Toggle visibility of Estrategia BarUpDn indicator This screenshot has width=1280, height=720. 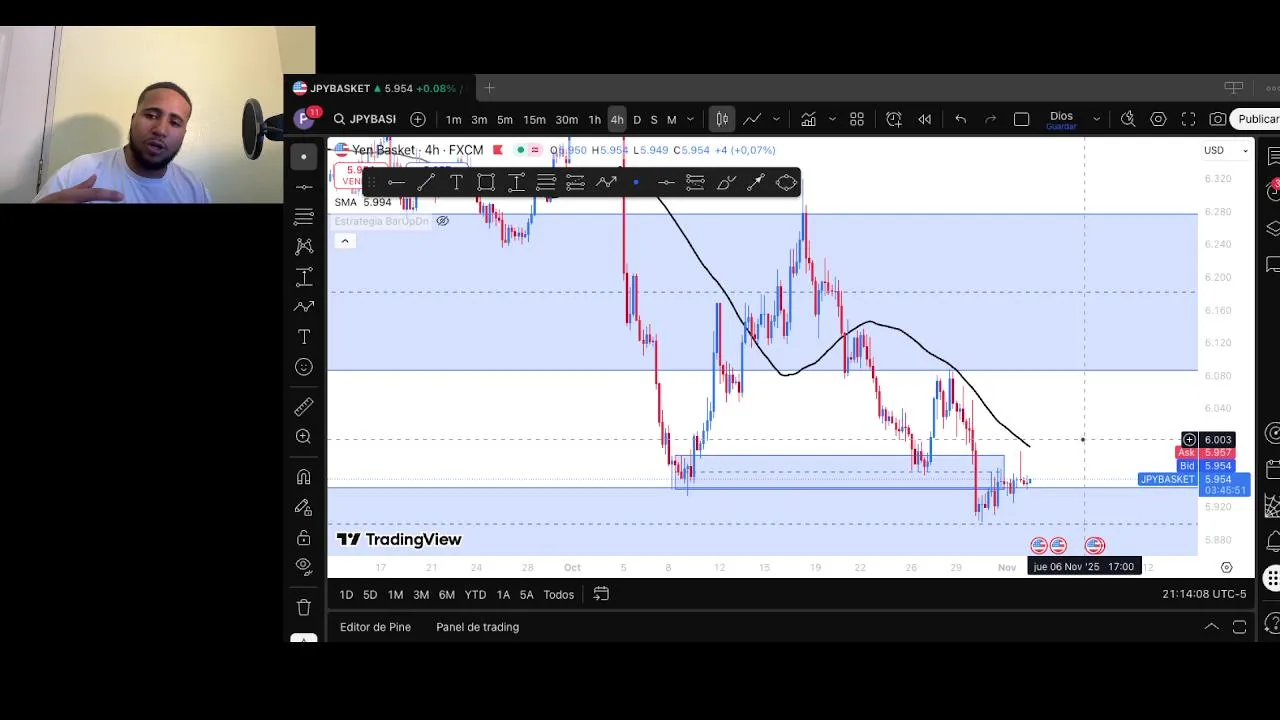tap(442, 221)
